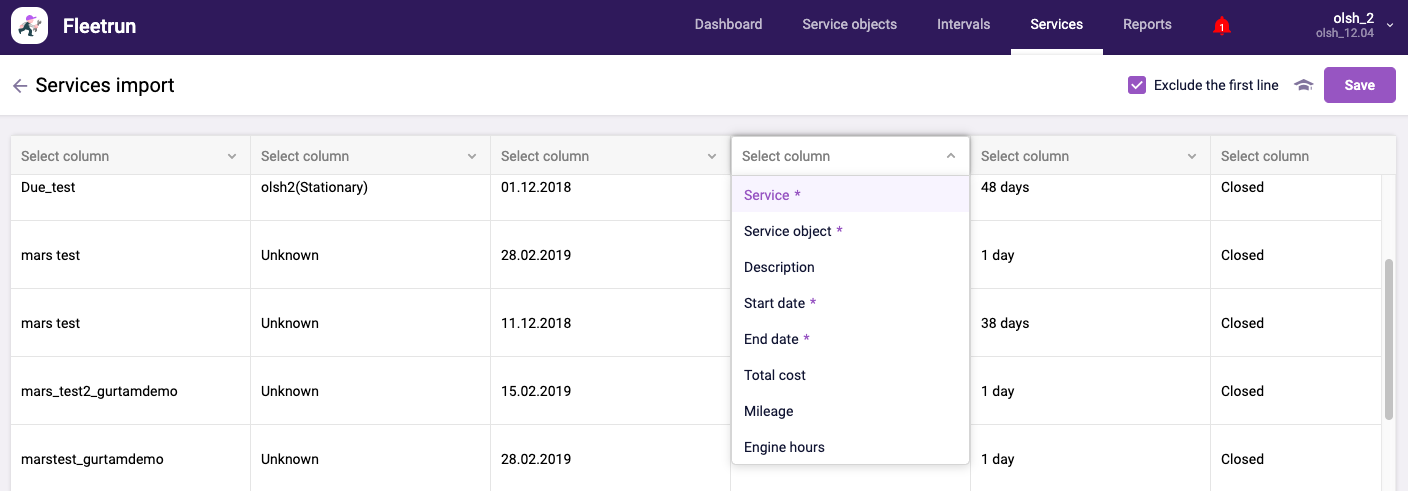1408x491 pixels.
Task: Open the first Select column dropdown
Action: click(x=130, y=156)
